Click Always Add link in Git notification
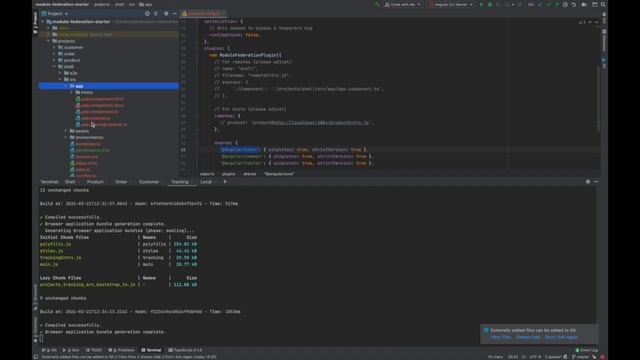Screen dimensions: 640x360 [x=528, y=337]
